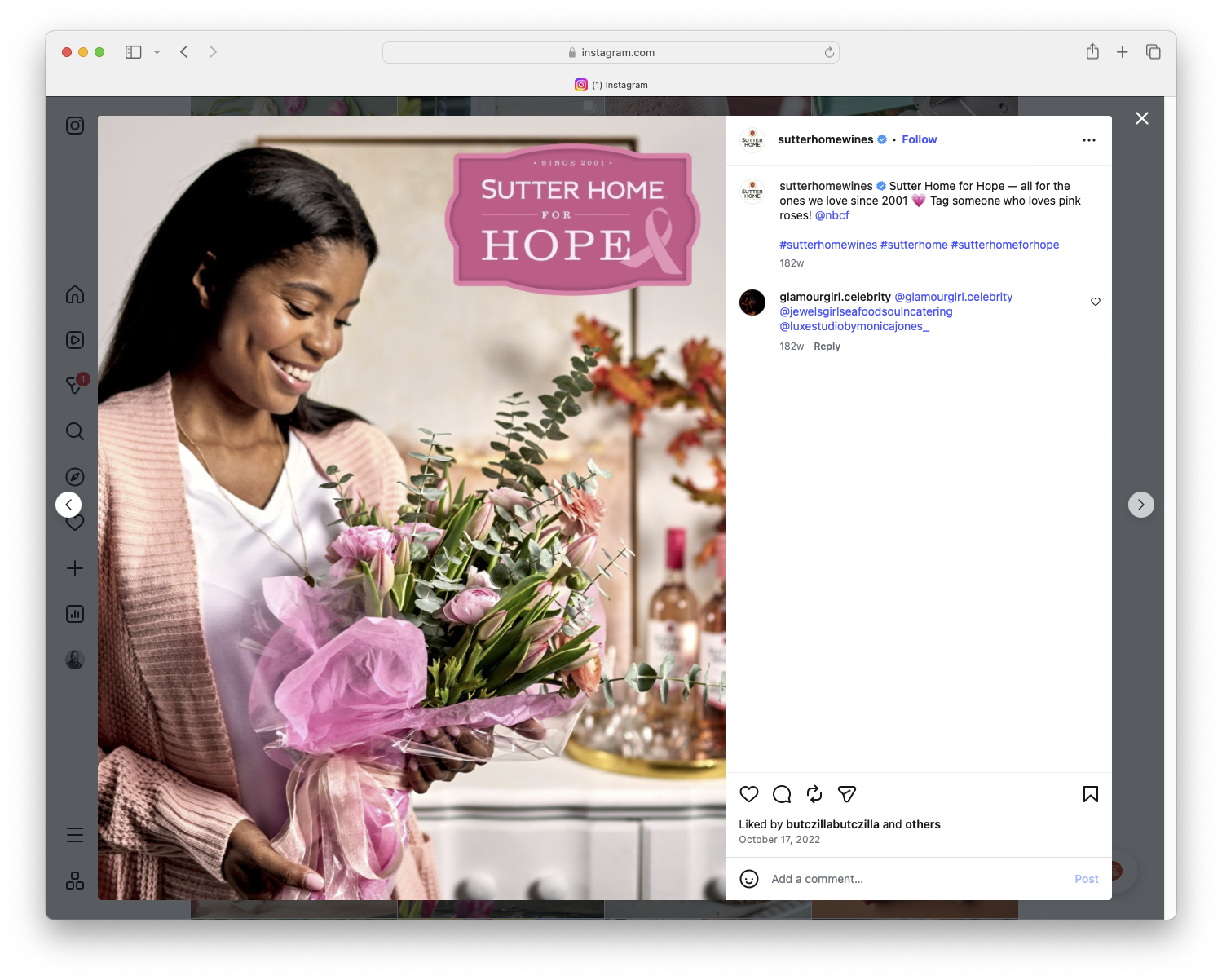Go back with the left chevron arrow

(x=68, y=505)
